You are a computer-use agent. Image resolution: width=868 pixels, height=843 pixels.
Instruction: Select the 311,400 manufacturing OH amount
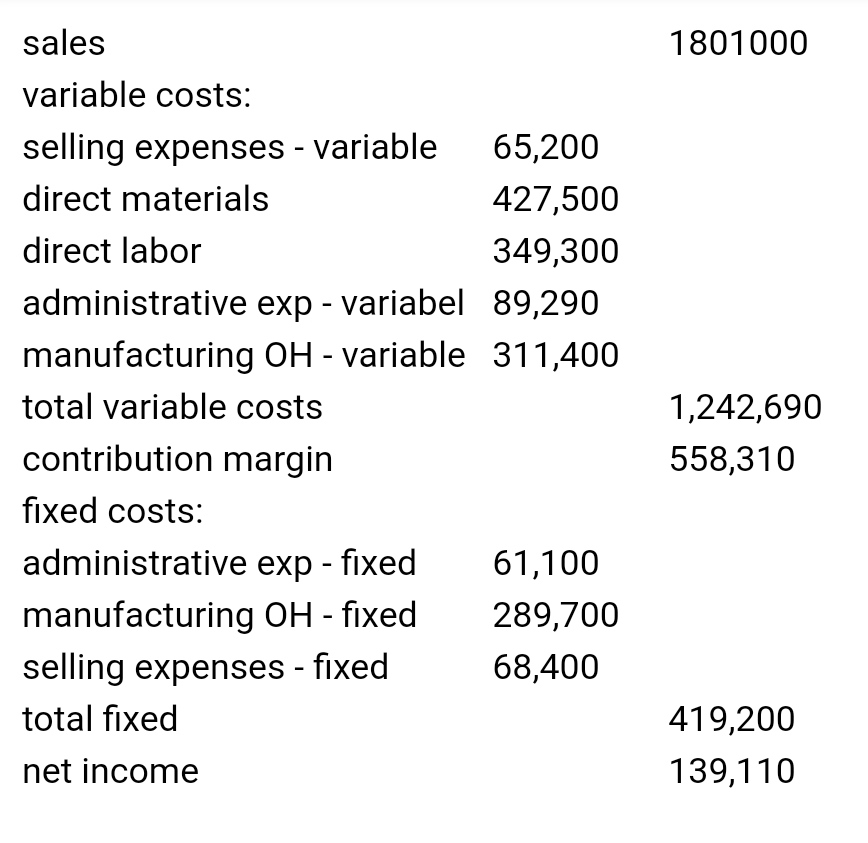[x=555, y=355]
